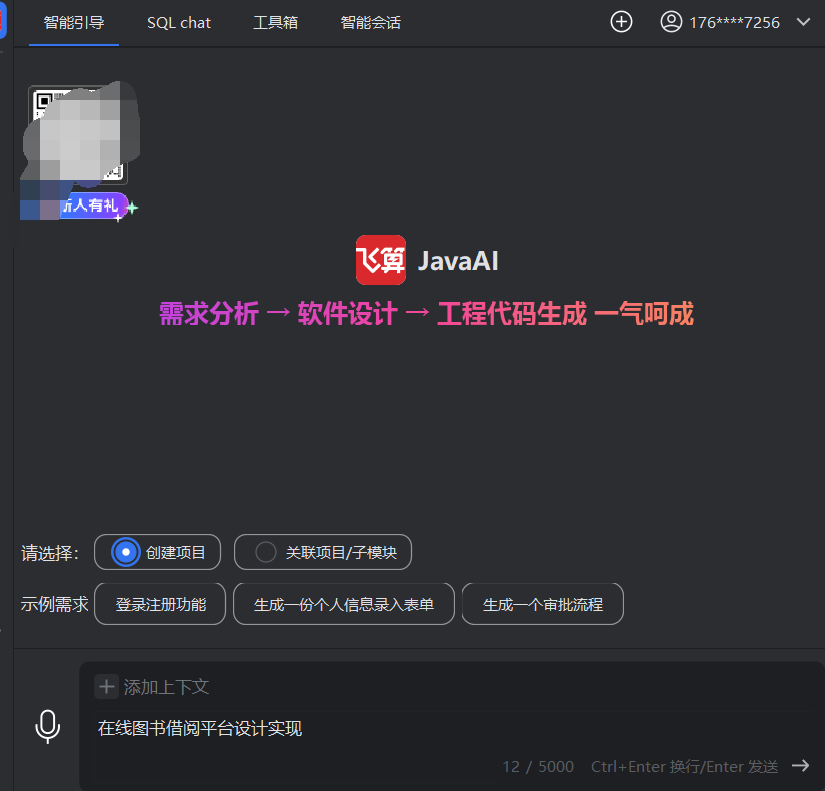
Task: Click the blurred QR code thumbnail
Action: pyautogui.click(x=78, y=135)
